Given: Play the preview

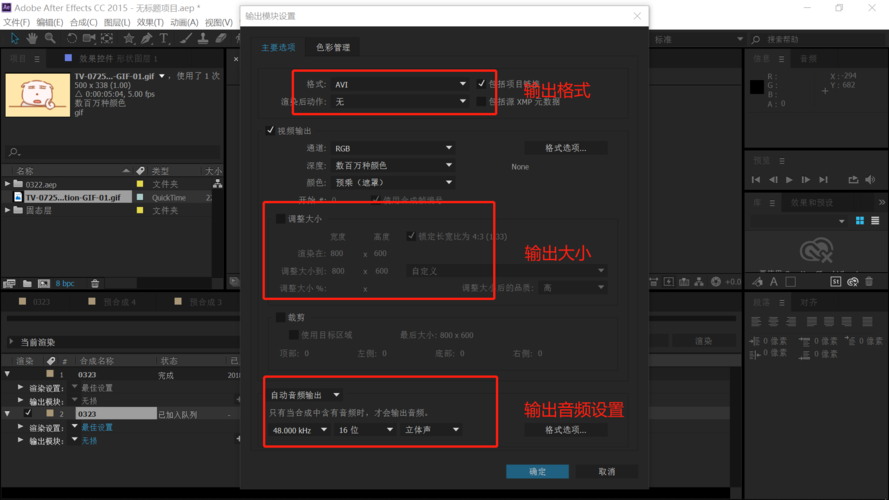Looking at the screenshot, I should (x=789, y=180).
